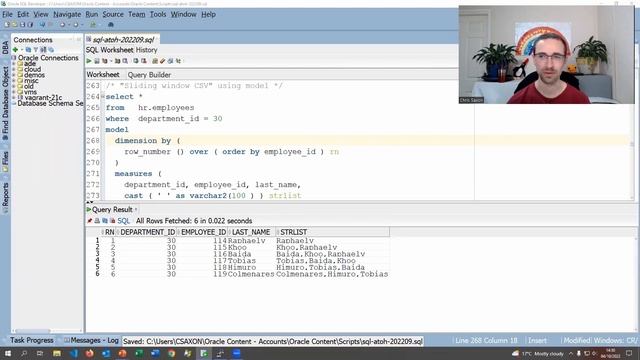Click the Open folder icon in the main toolbar

15,25
